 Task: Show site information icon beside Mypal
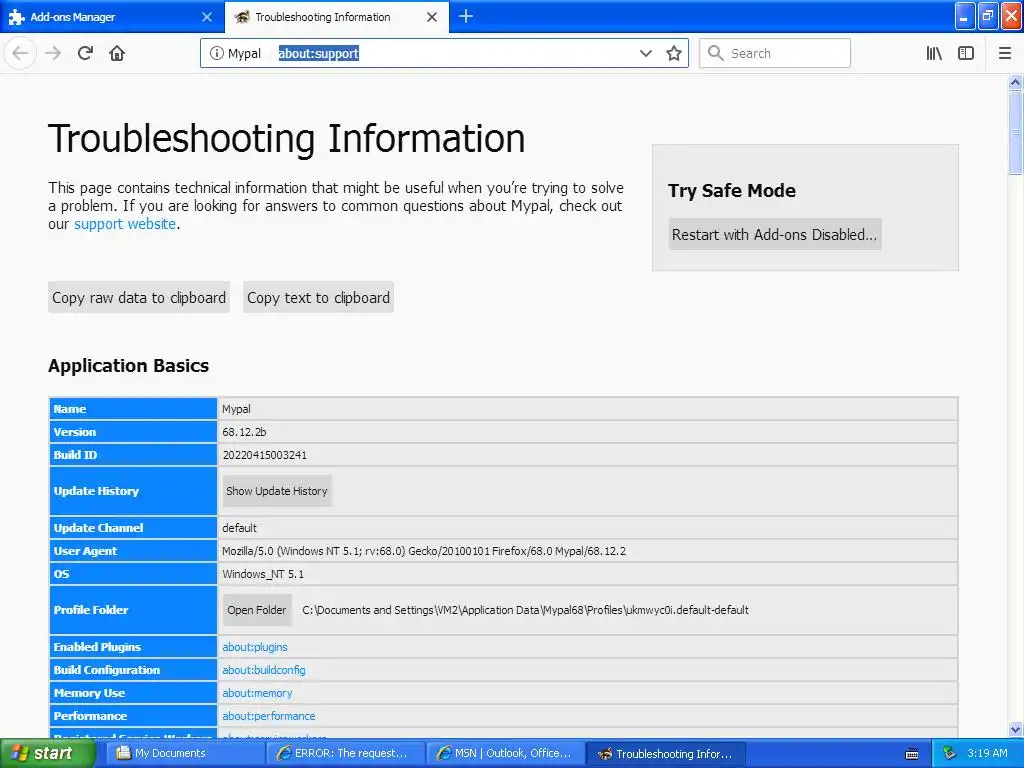pyautogui.click(x=216, y=54)
